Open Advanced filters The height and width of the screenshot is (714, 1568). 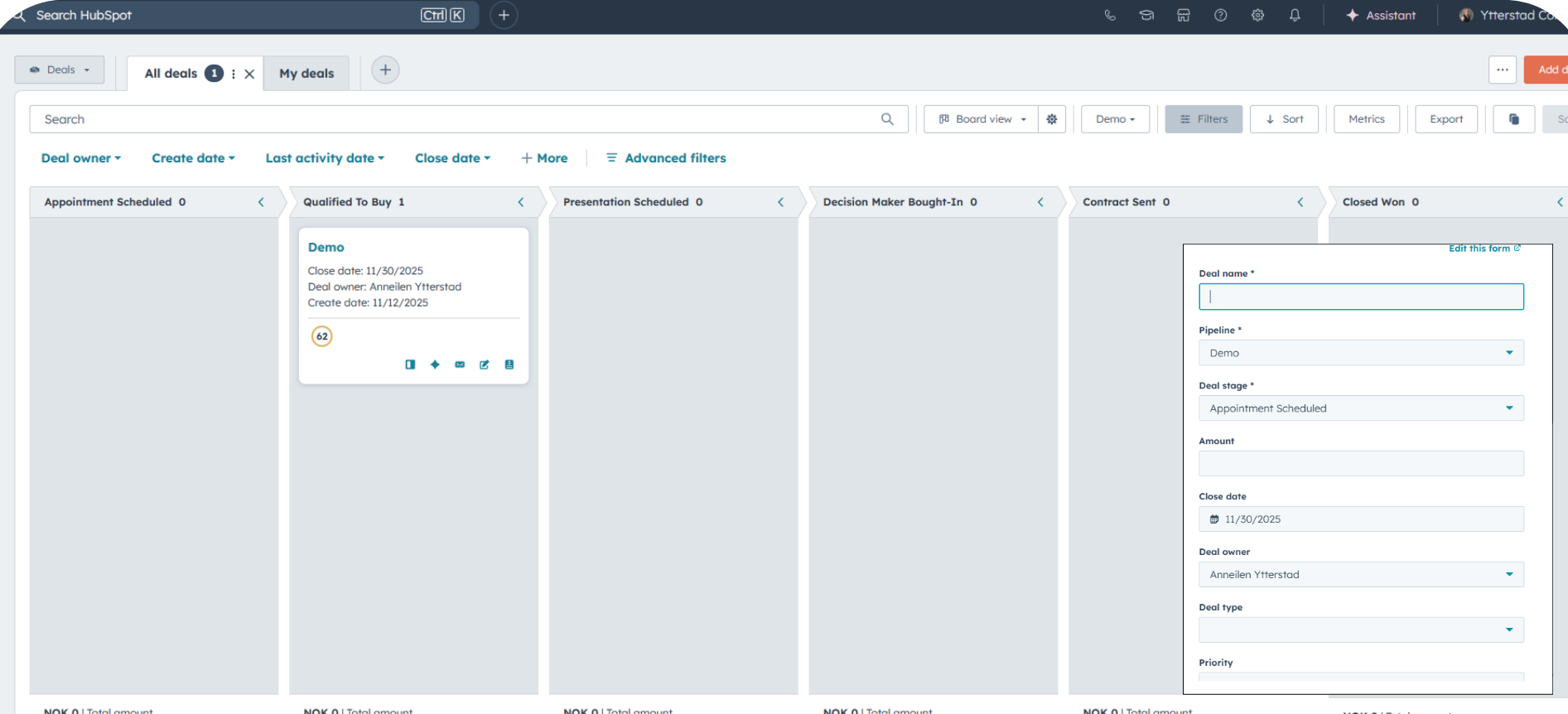click(x=666, y=158)
